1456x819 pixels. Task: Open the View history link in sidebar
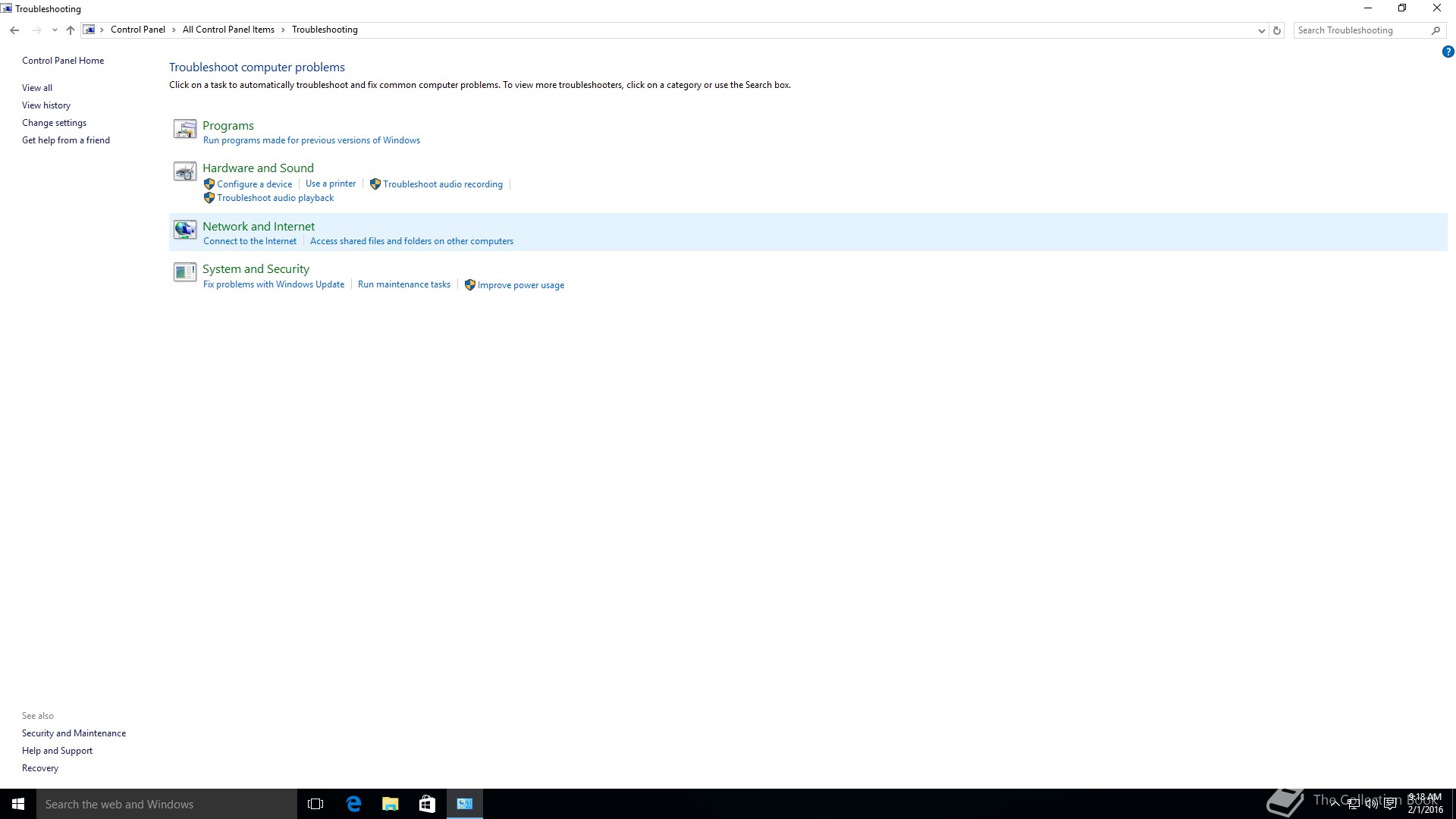pos(46,105)
